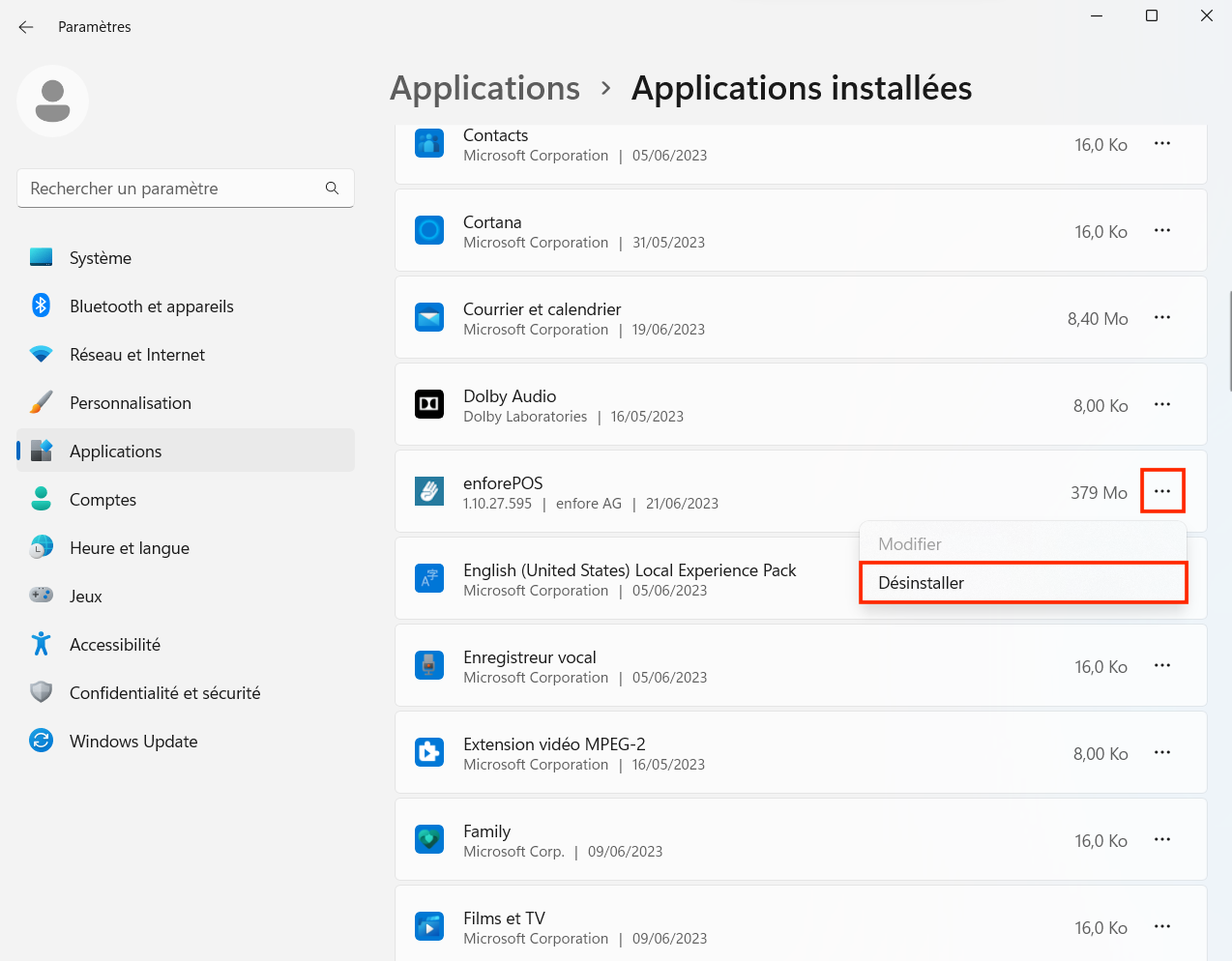
Task: Select Modifier in the context menu
Action: click(1023, 544)
